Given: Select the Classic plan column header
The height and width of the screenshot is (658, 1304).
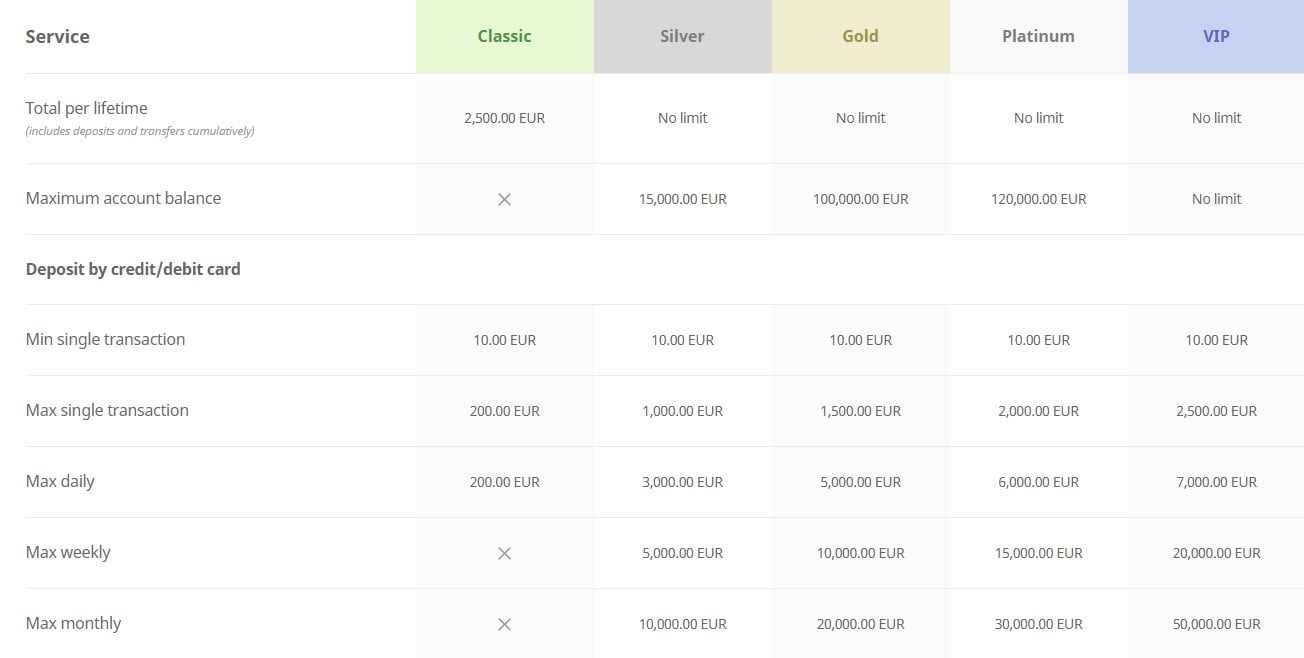Looking at the screenshot, I should coord(504,36).
